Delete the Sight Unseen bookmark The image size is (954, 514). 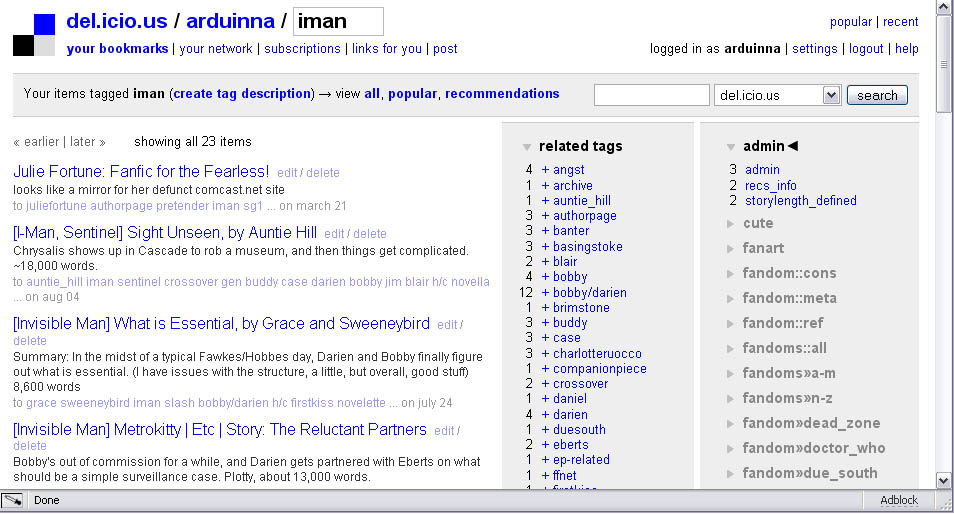tap(370, 234)
